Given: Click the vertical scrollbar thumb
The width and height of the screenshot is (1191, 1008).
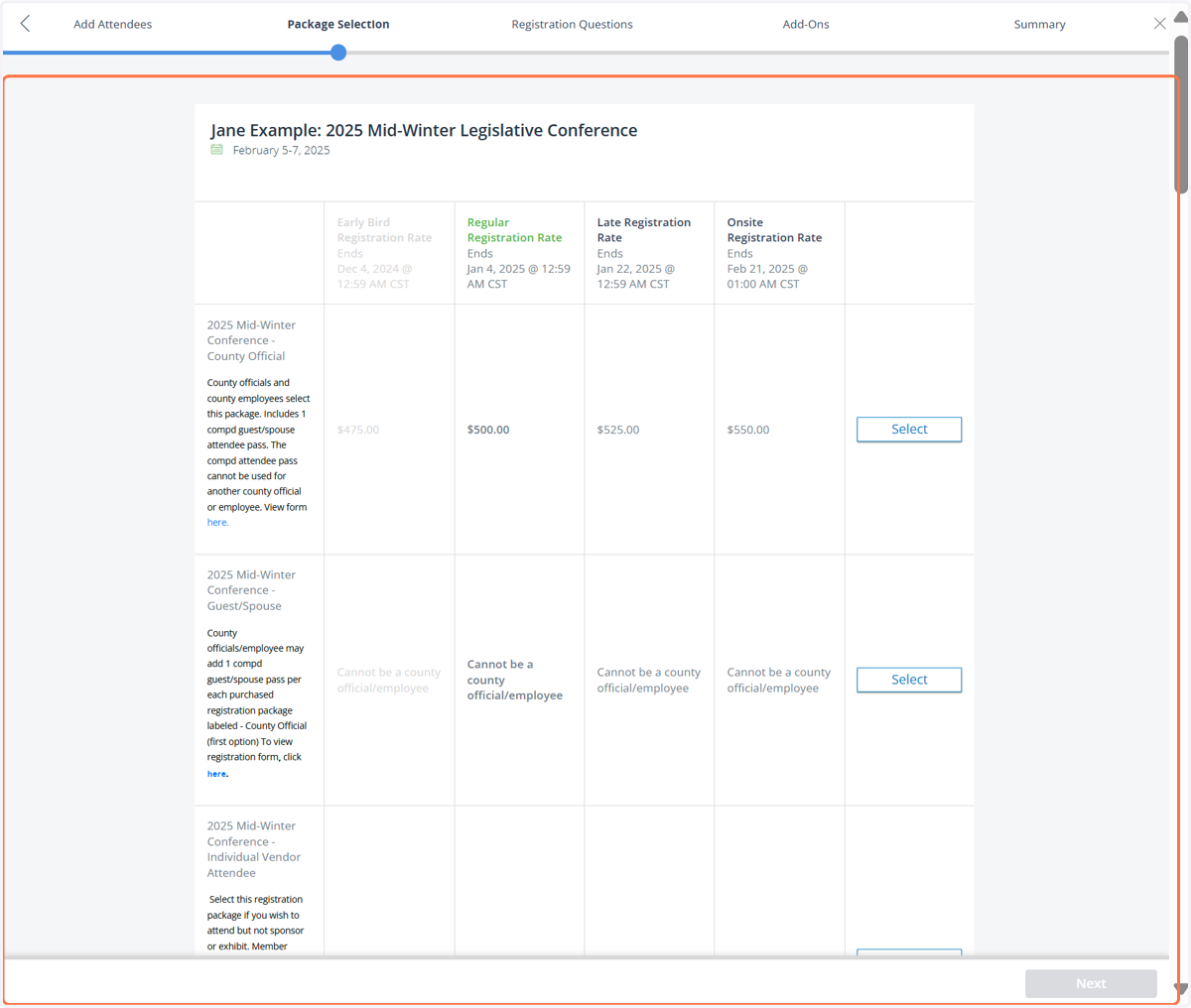Looking at the screenshot, I should click(1181, 114).
